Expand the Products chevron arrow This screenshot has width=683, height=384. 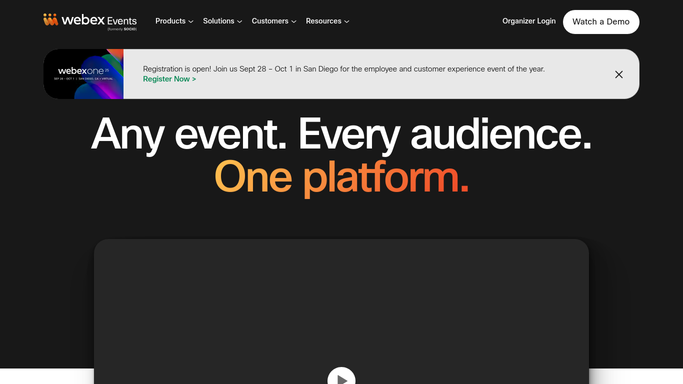click(x=191, y=21)
